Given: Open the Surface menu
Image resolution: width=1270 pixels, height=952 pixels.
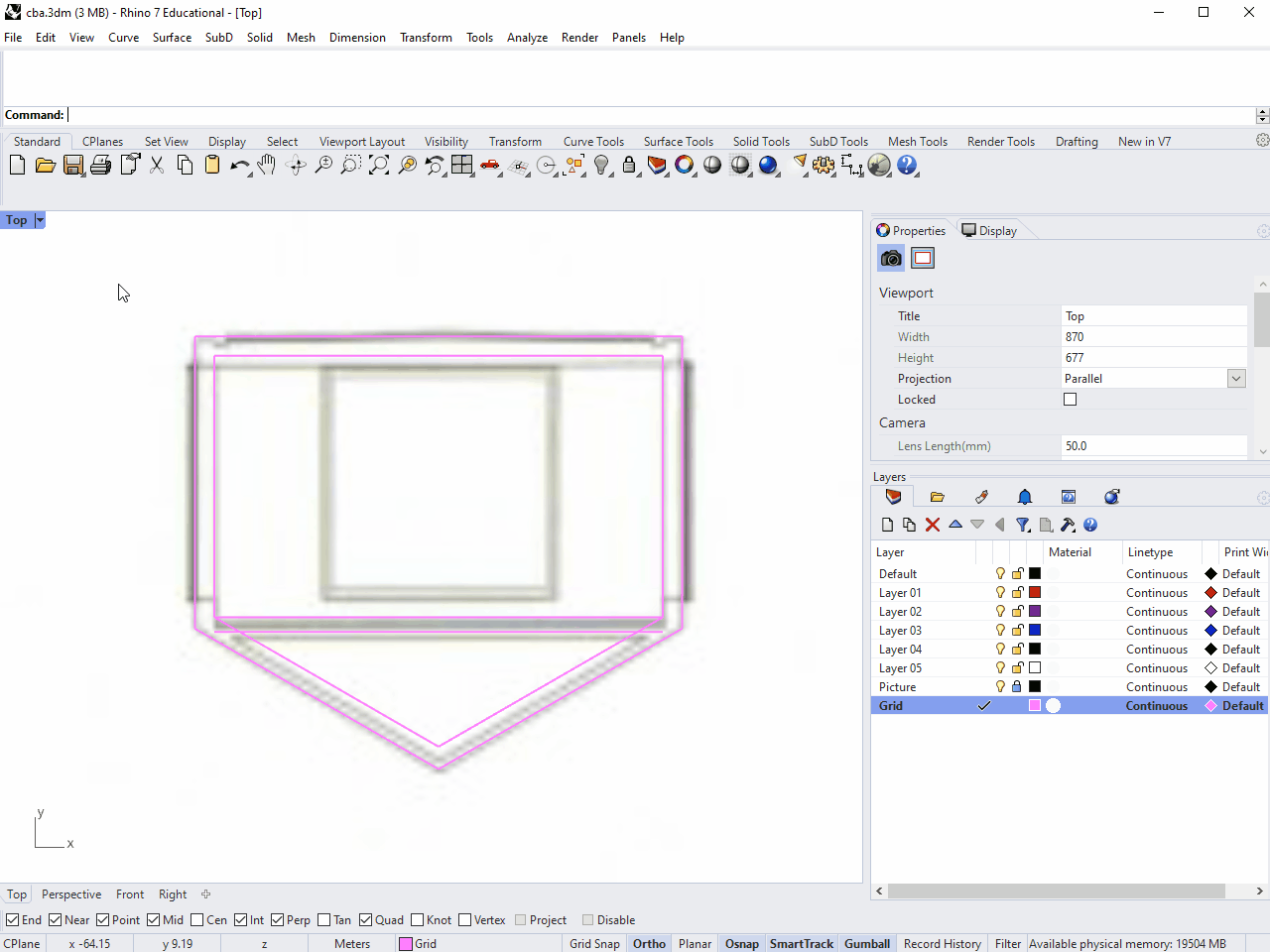Looking at the screenshot, I should (172, 38).
